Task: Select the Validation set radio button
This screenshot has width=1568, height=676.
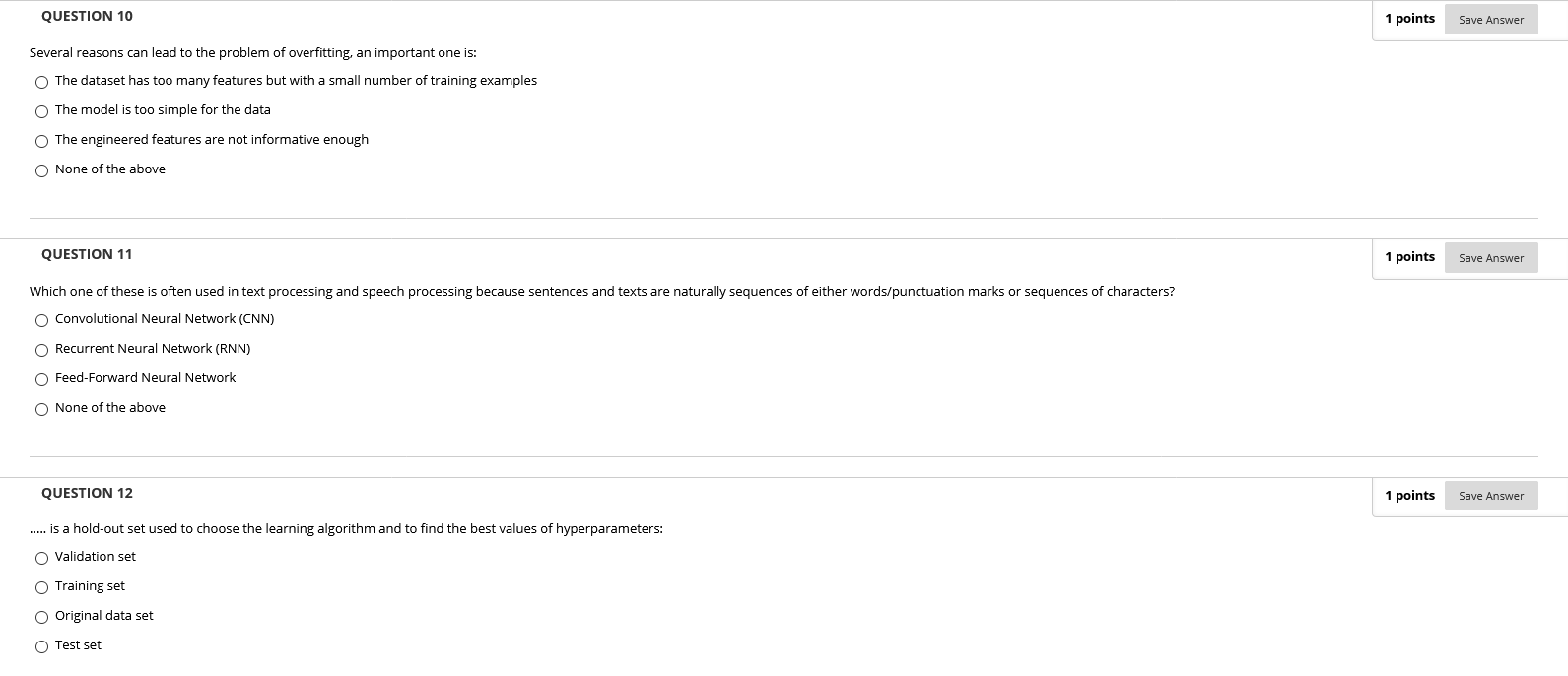Action: point(41,558)
